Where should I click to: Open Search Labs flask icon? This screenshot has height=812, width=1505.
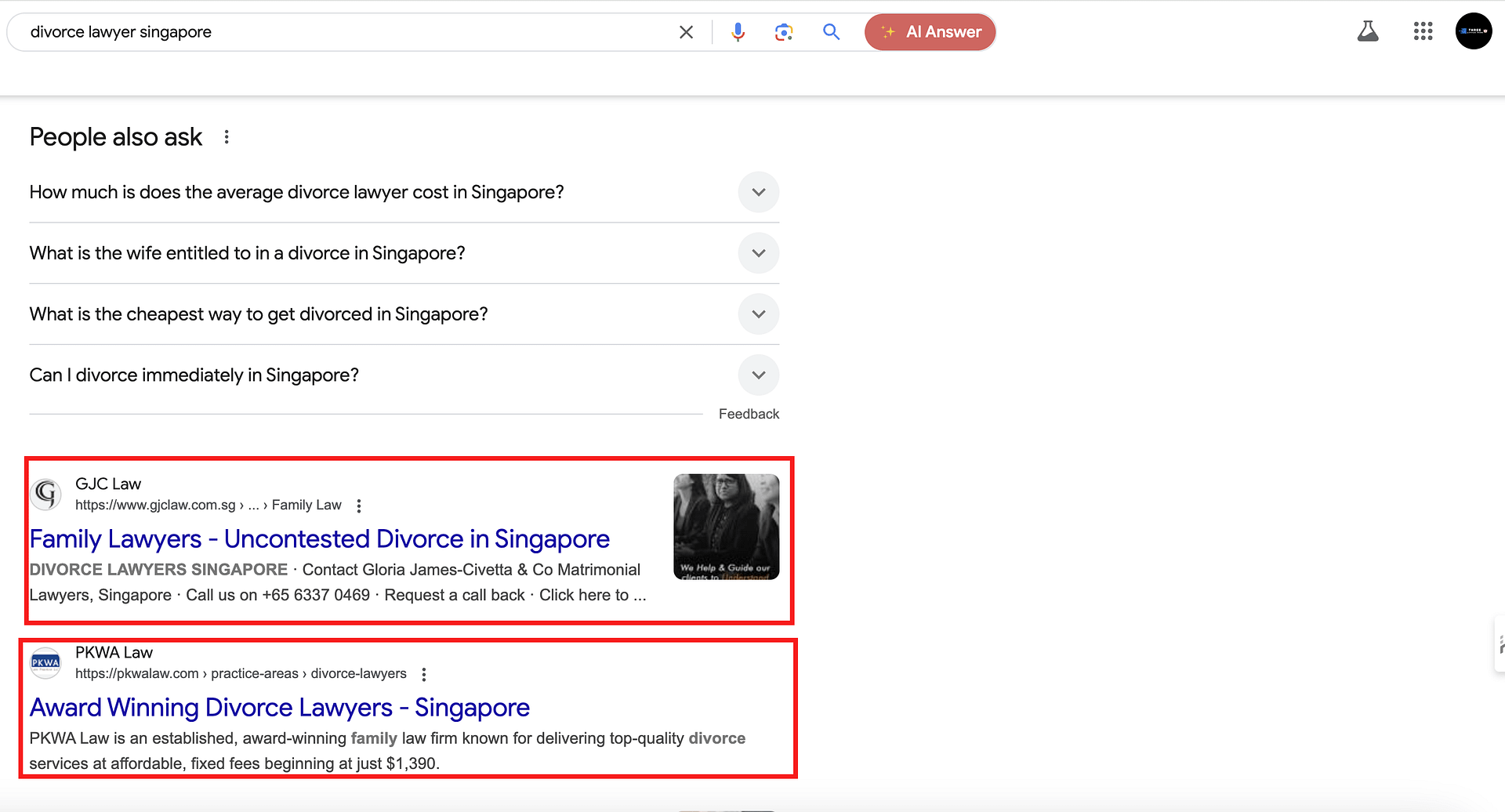(1368, 31)
